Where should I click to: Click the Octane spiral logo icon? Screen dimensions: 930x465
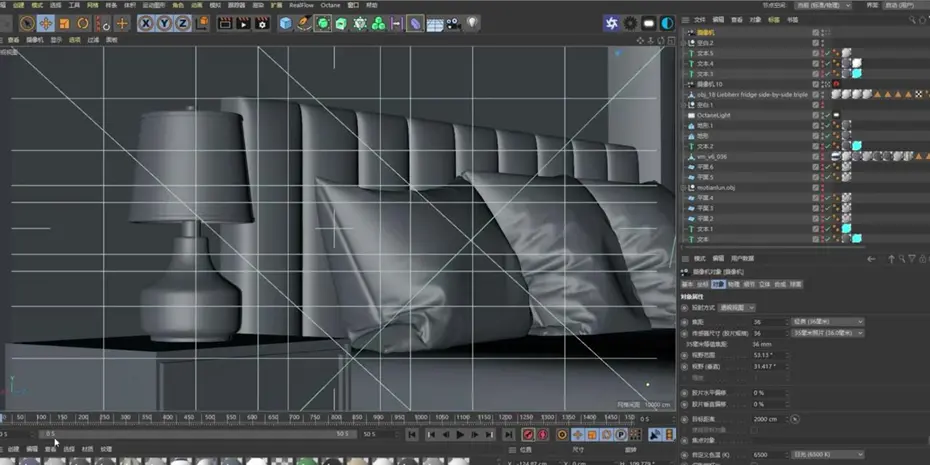(x=611, y=24)
